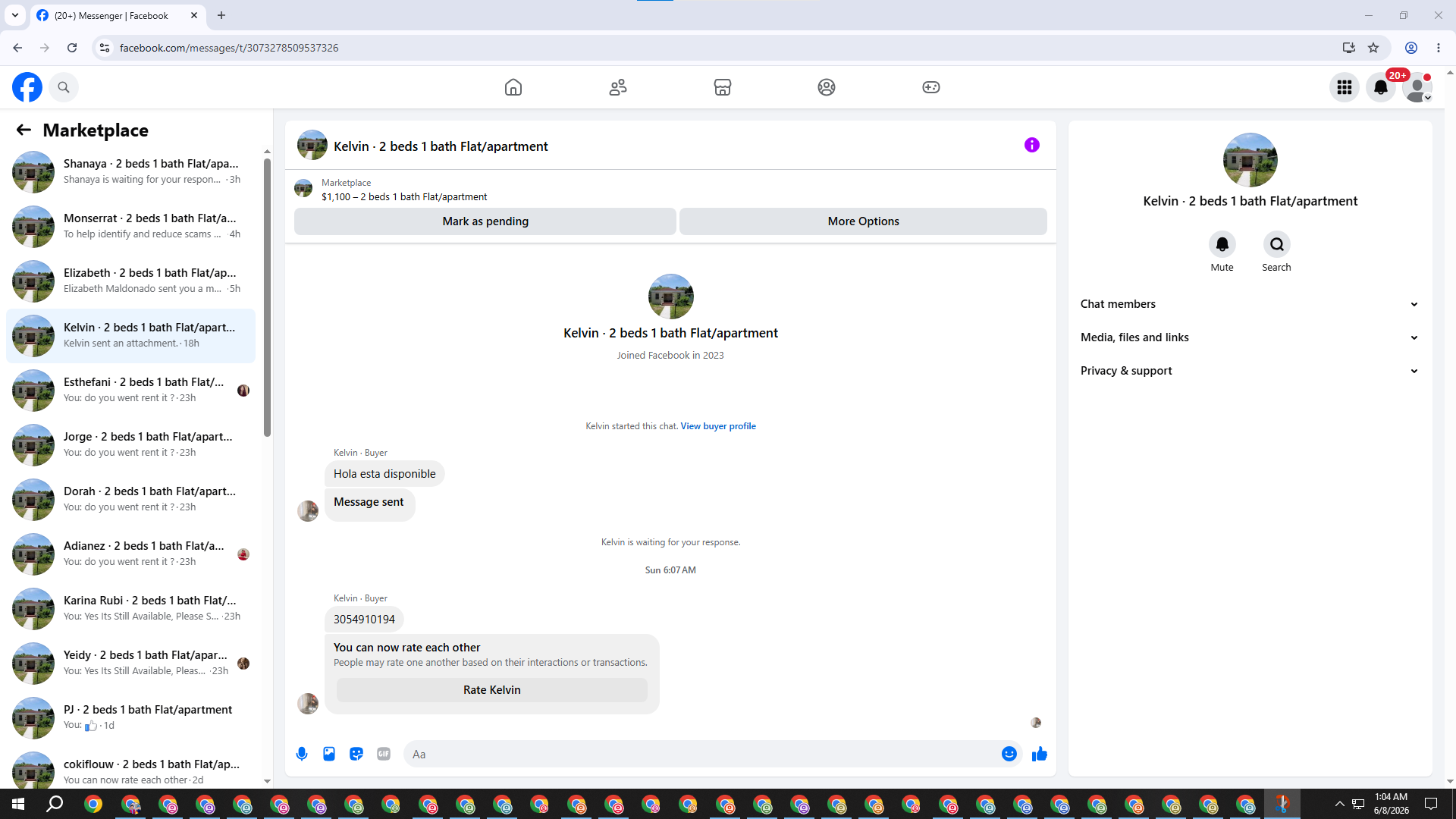This screenshot has width=1456, height=819.
Task: Click the Rate Kelvin button
Action: 492,690
